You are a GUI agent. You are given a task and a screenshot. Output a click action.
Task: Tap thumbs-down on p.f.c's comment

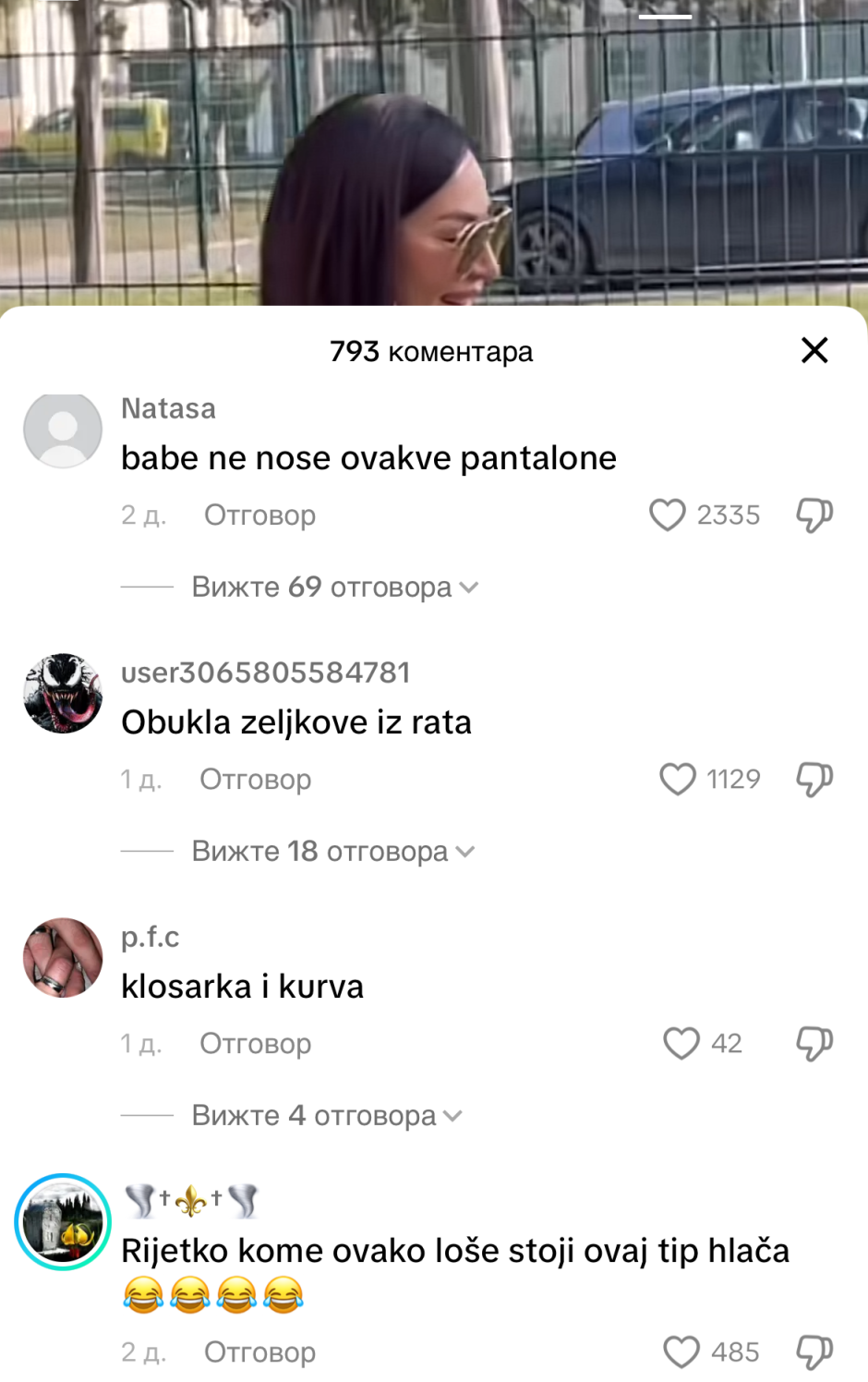pyautogui.click(x=814, y=1043)
